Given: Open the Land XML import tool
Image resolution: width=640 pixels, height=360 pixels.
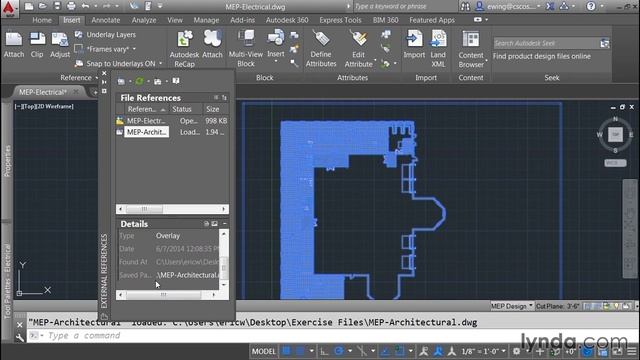Looking at the screenshot, I should (438, 48).
